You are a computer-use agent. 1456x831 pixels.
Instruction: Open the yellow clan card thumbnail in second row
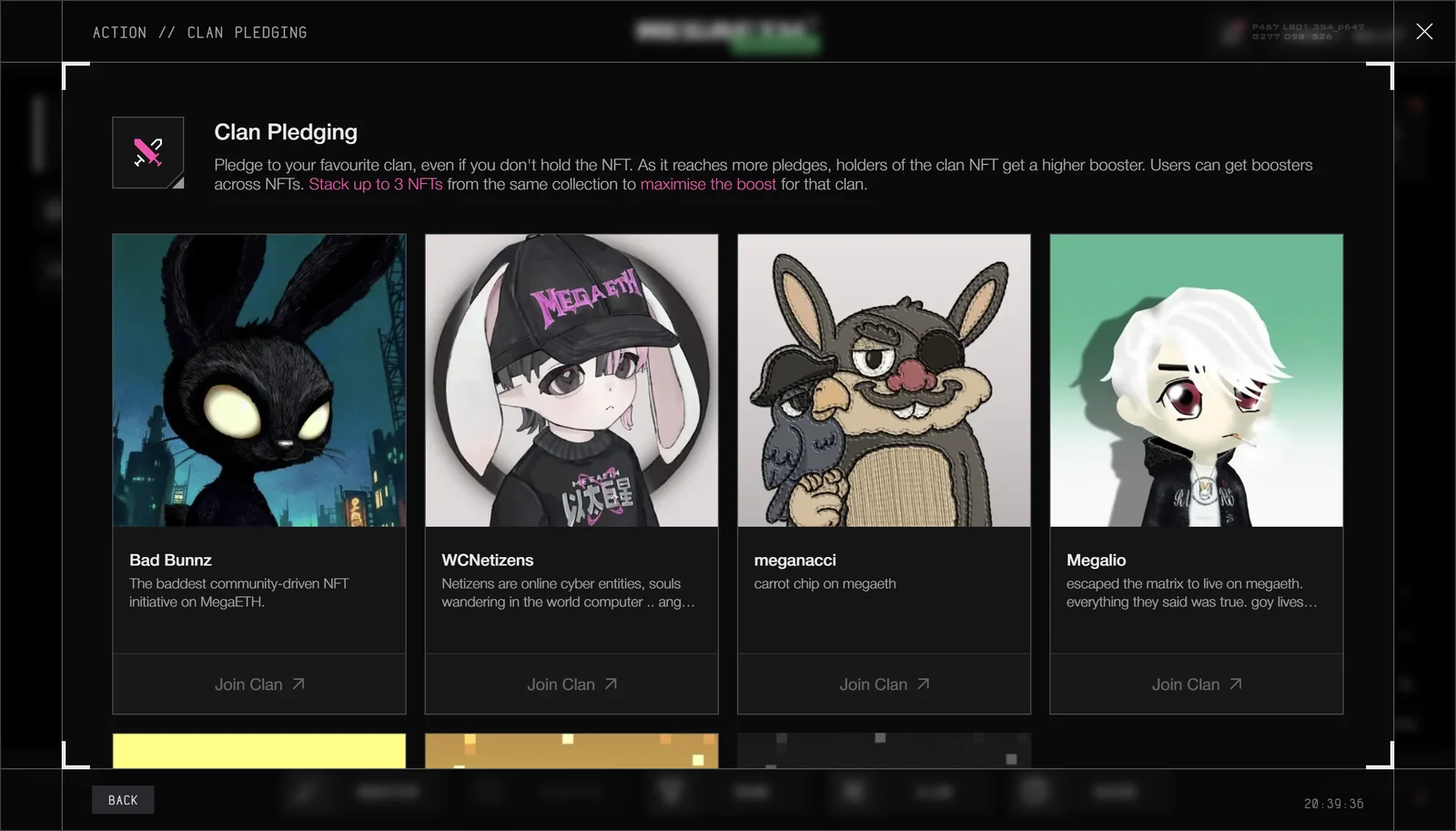(x=259, y=751)
